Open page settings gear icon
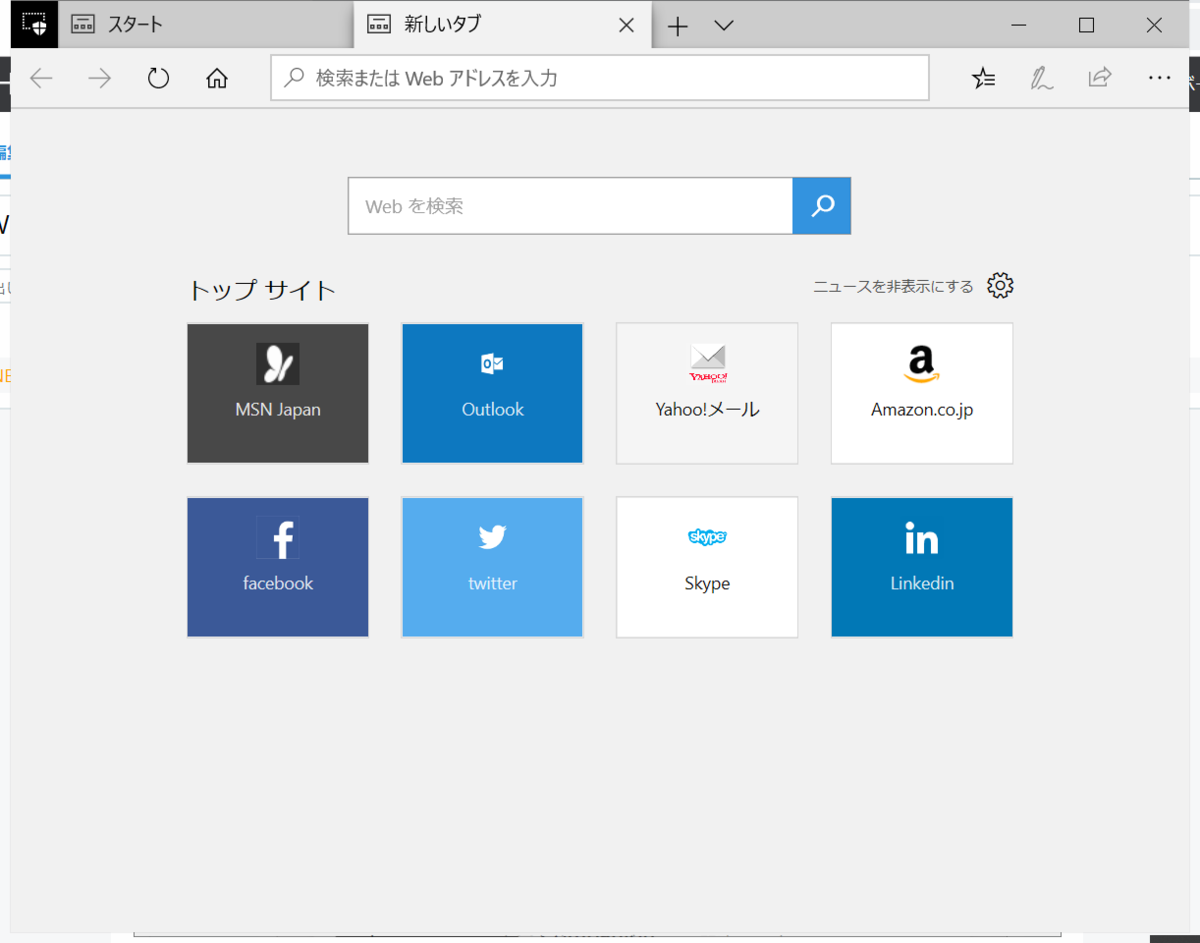The image size is (1200, 943). 1000,286
